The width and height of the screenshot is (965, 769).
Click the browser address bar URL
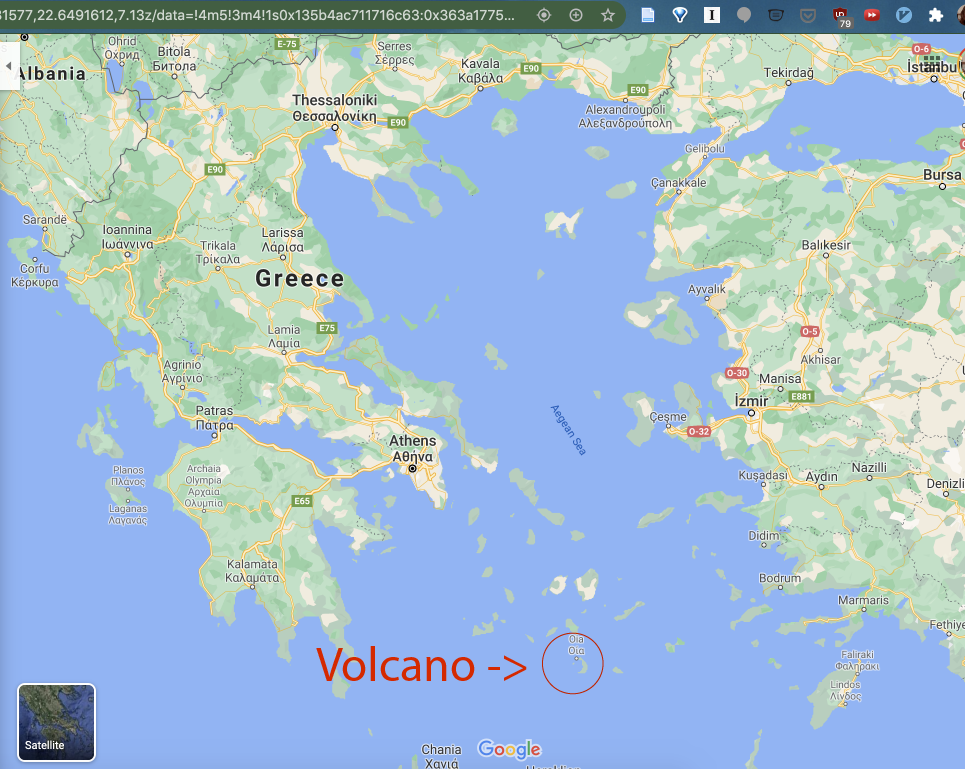[x=257, y=15]
